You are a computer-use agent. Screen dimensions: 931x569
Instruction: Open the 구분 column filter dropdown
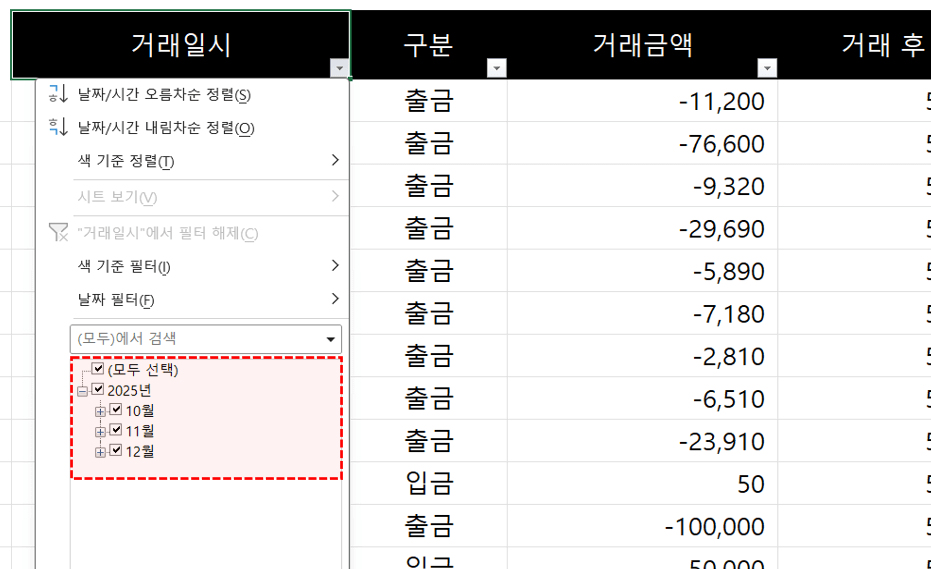tap(495, 68)
